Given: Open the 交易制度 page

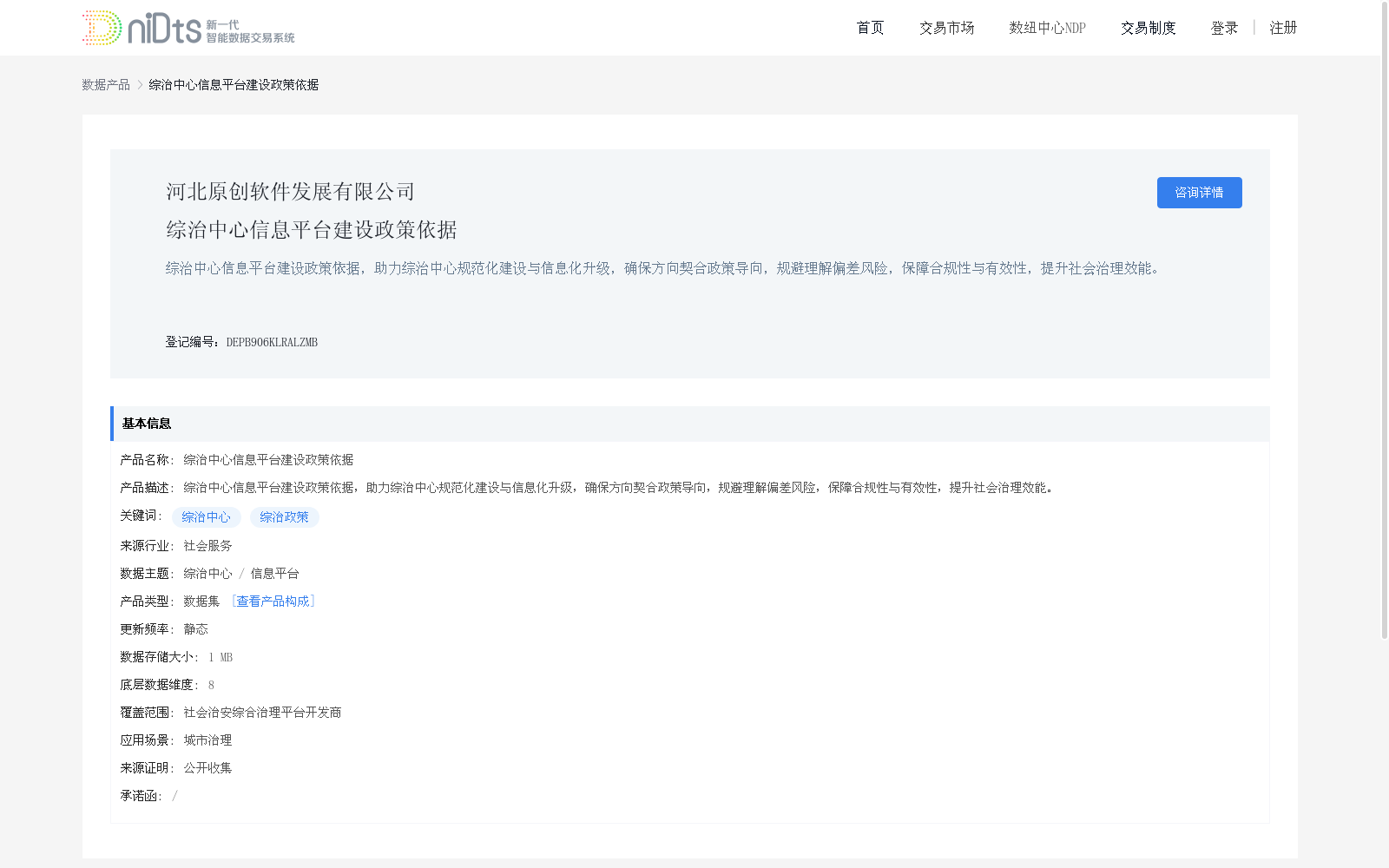Looking at the screenshot, I should 1148,28.
